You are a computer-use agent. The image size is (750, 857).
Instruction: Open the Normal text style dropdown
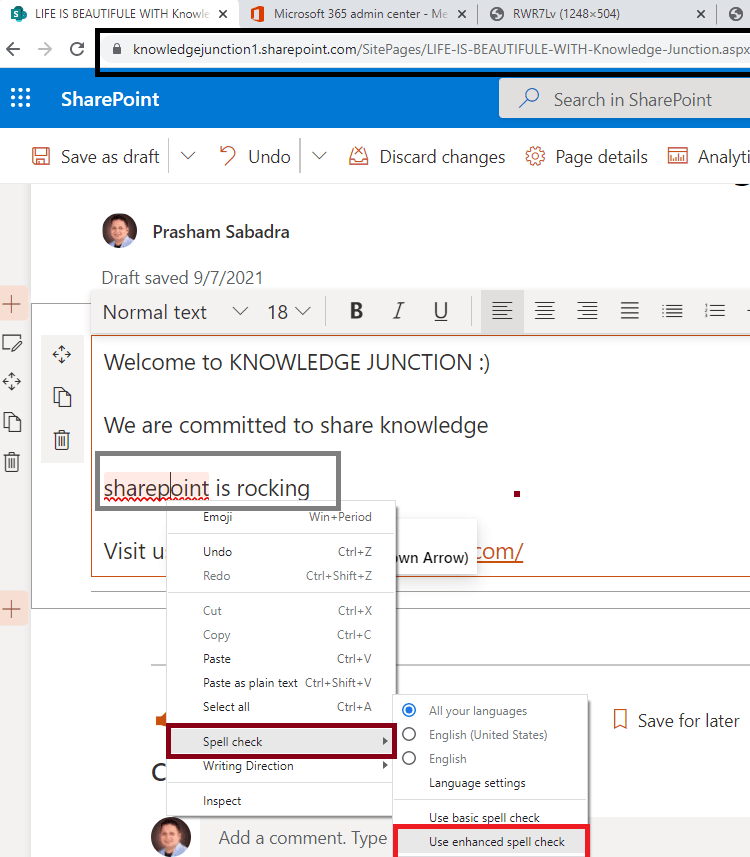[175, 312]
